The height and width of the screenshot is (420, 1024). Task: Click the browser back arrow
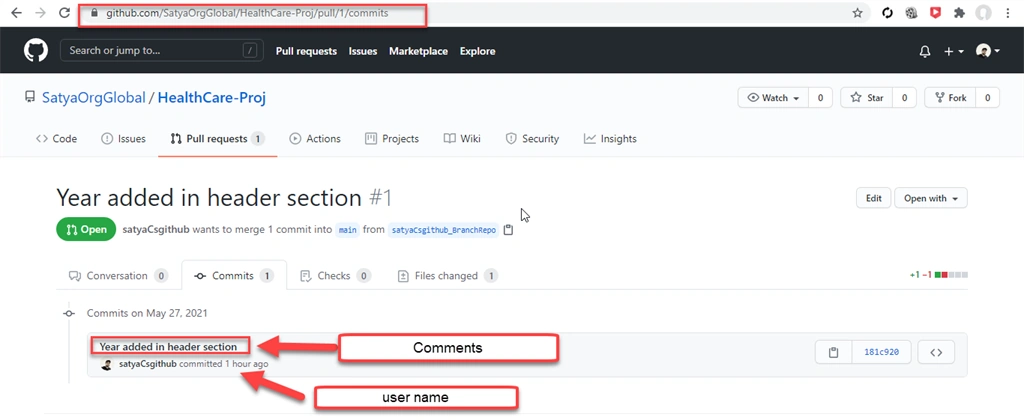(x=16, y=12)
